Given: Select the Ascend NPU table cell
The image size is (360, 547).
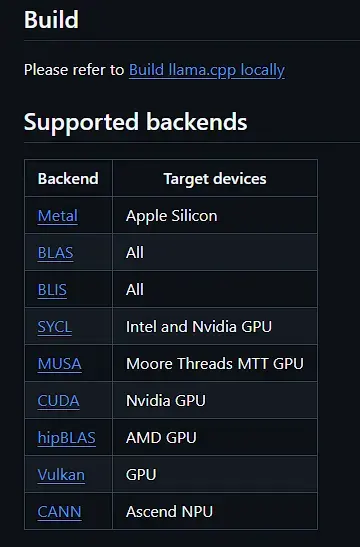Looking at the screenshot, I should [215, 512].
